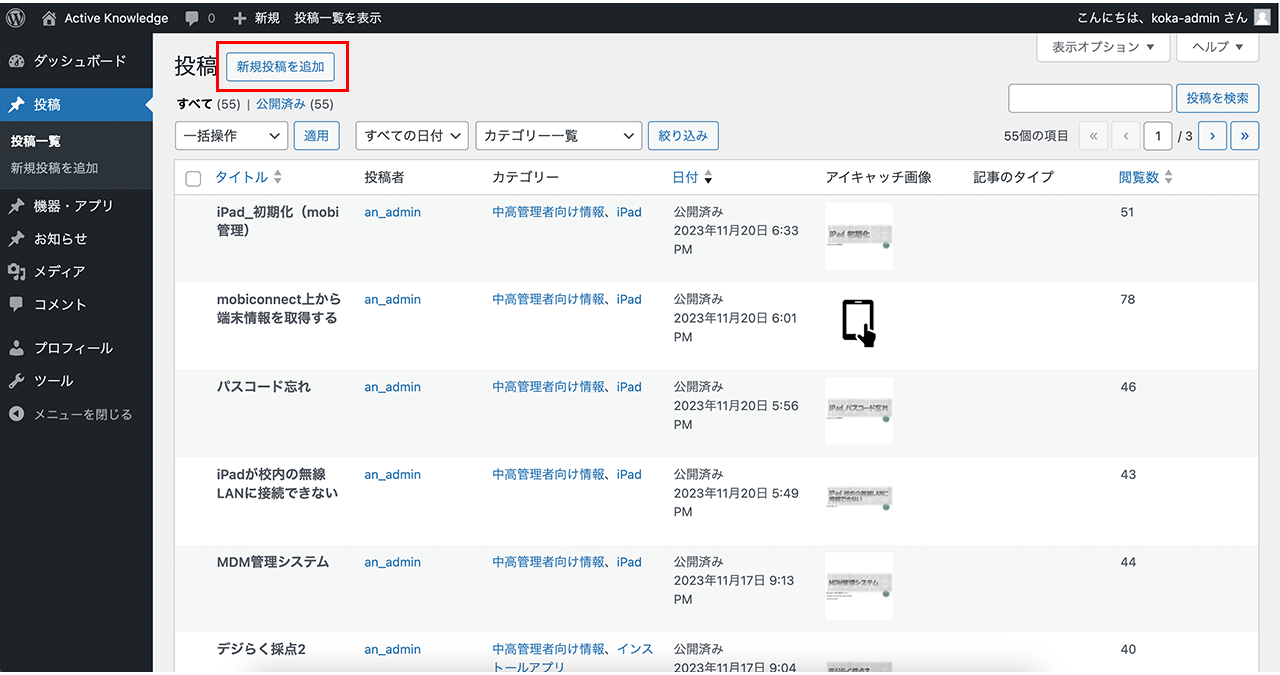Open メディア menu item
Screen dimensions: 1280x675
tap(76, 271)
